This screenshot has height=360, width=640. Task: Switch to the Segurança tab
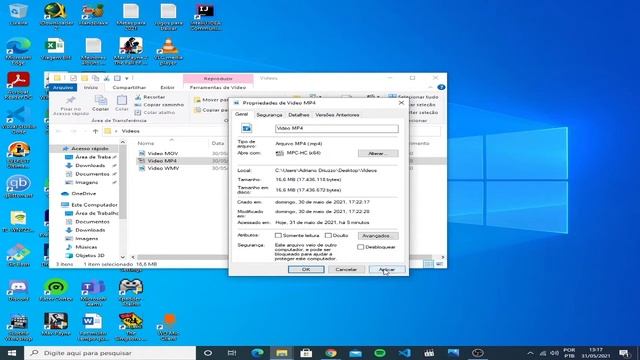[269, 115]
